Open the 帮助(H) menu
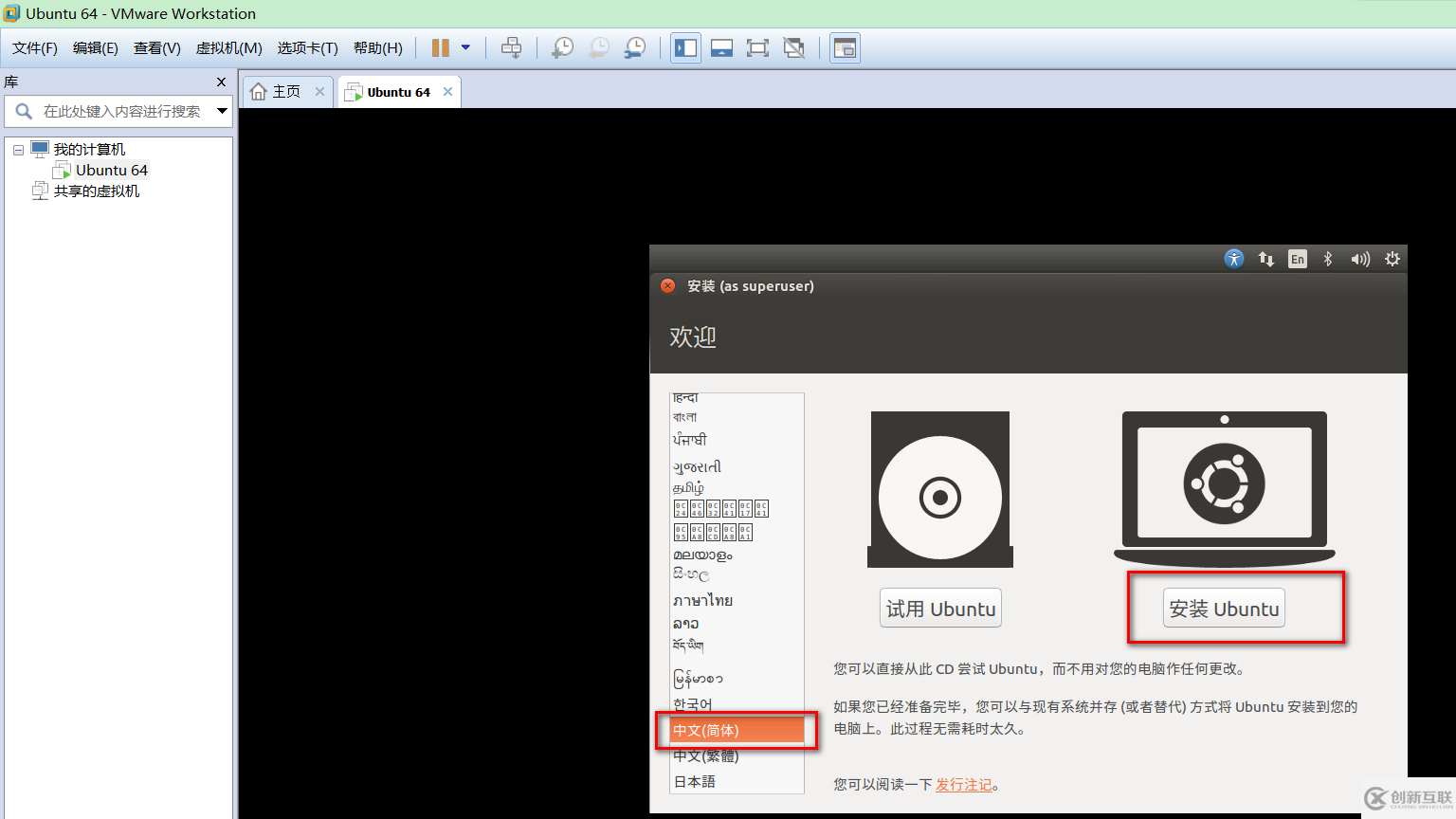The width and height of the screenshot is (1456, 819). click(378, 47)
